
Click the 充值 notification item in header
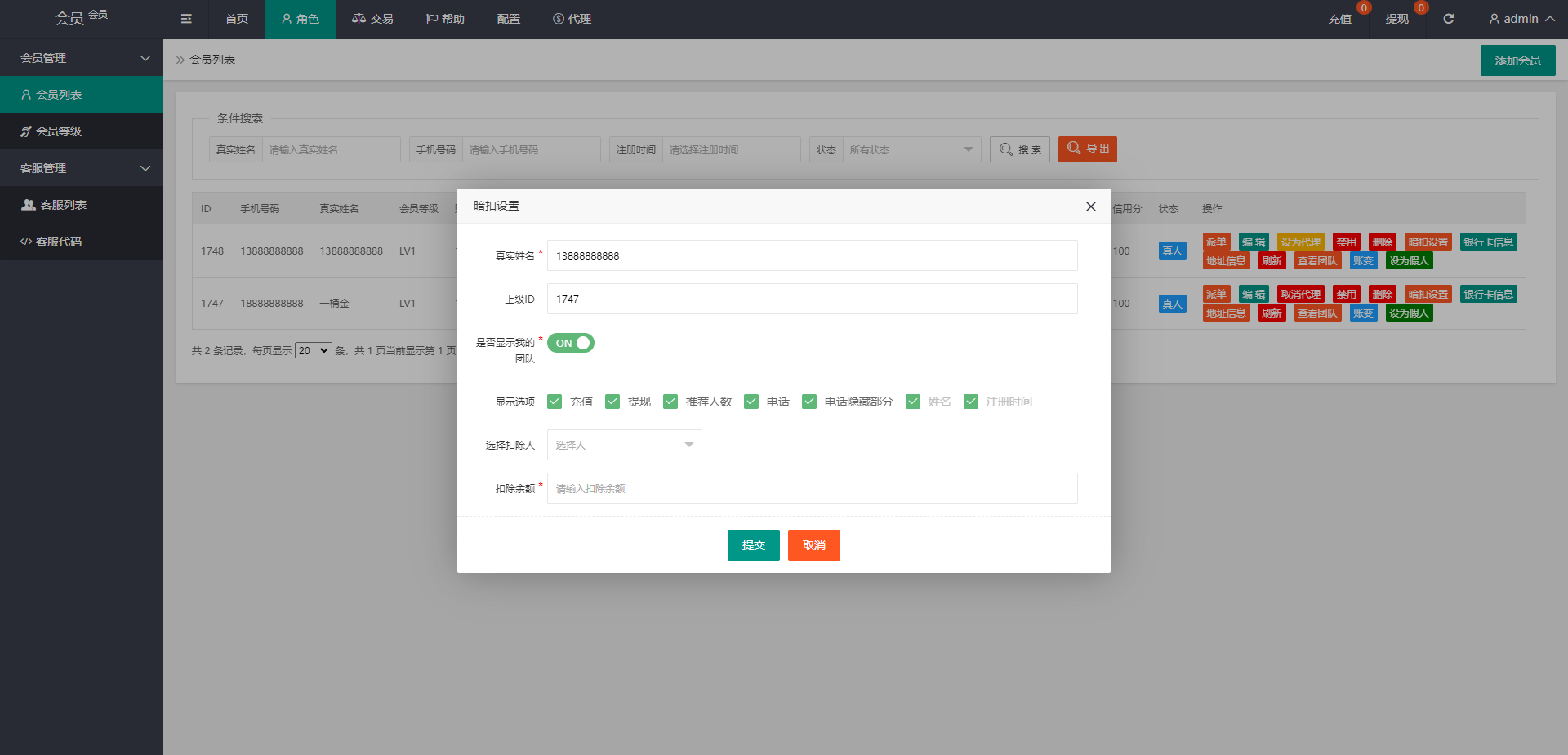point(1339,19)
